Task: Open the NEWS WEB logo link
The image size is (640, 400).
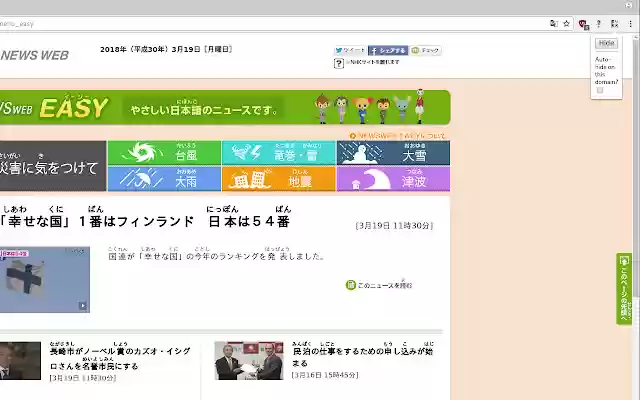Action: point(34,55)
